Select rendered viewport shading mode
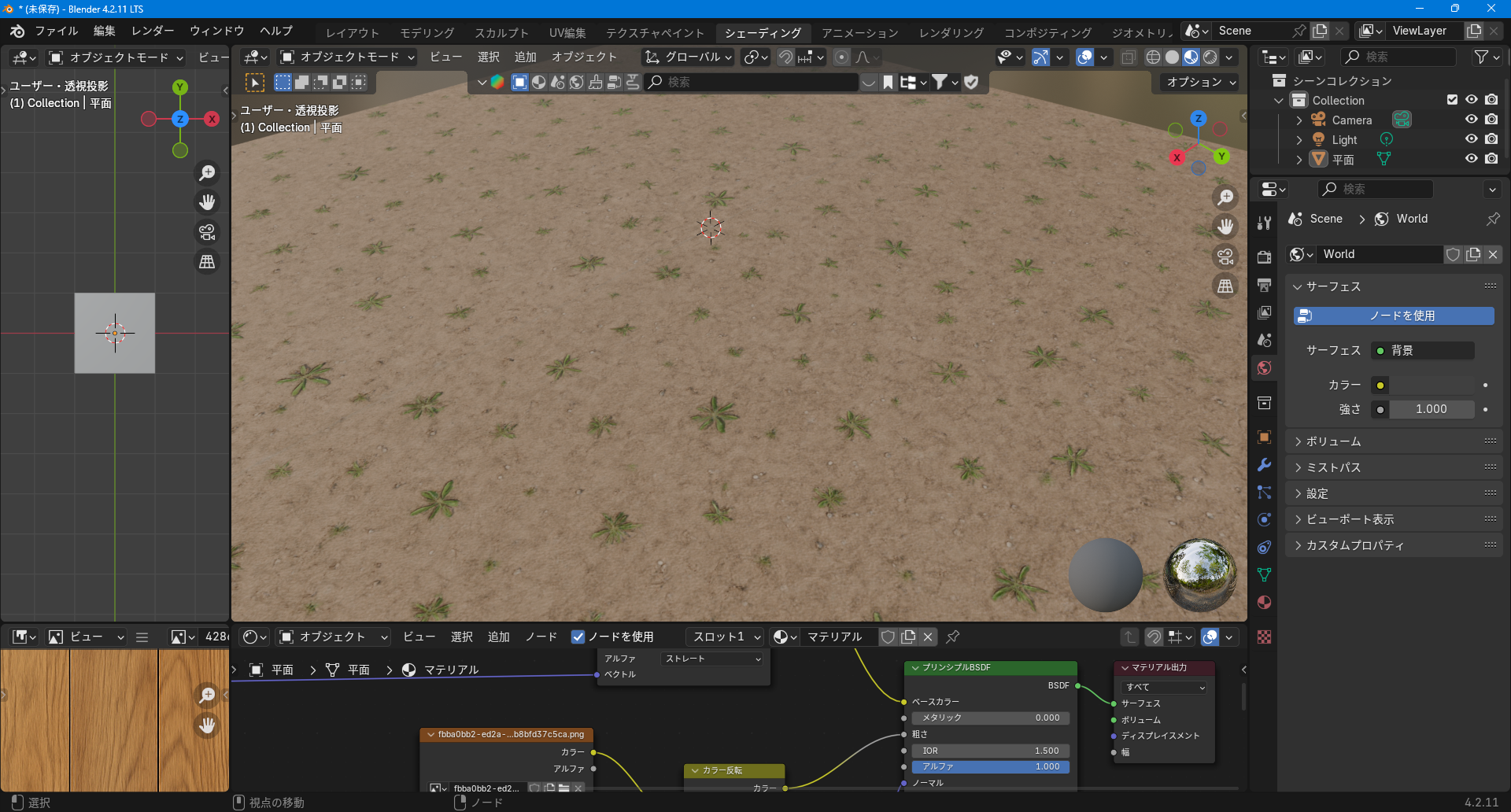 pyautogui.click(x=1210, y=57)
